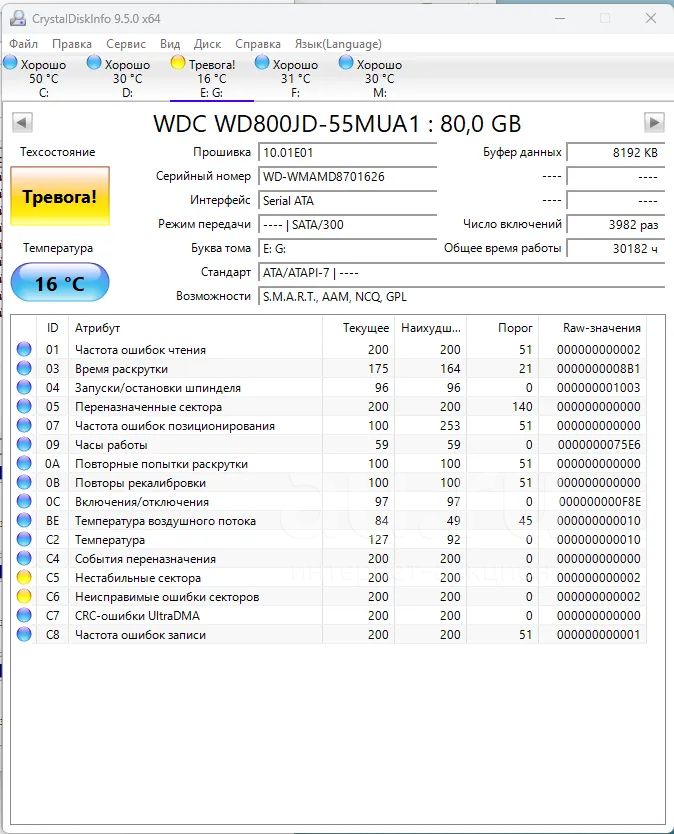Close the CrystalDiskInfo window

[651, 18]
